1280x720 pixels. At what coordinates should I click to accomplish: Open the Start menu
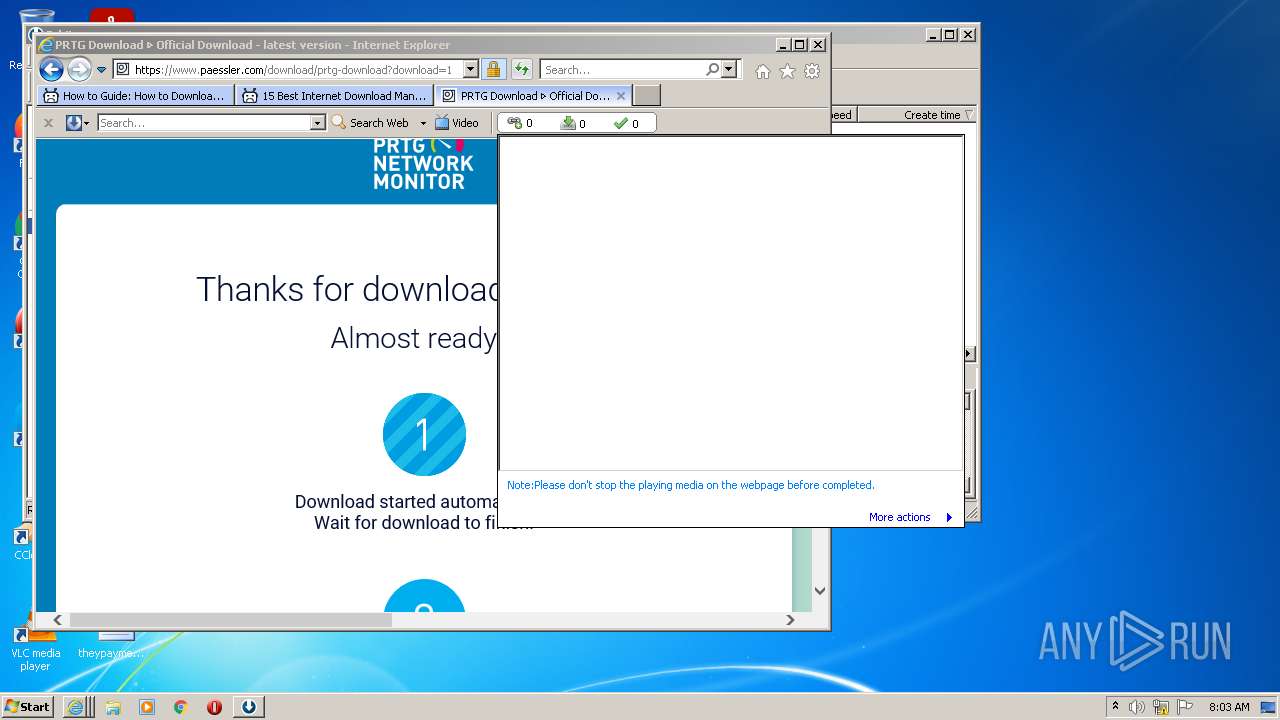tap(27, 706)
